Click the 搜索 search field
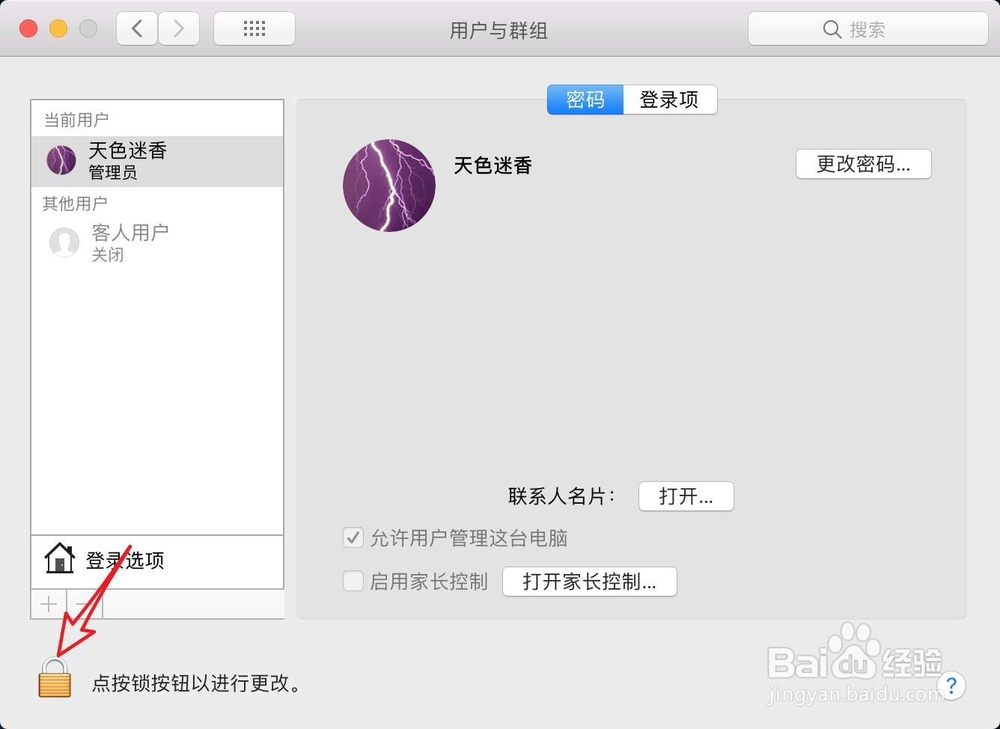The width and height of the screenshot is (1000, 729). coord(868,29)
